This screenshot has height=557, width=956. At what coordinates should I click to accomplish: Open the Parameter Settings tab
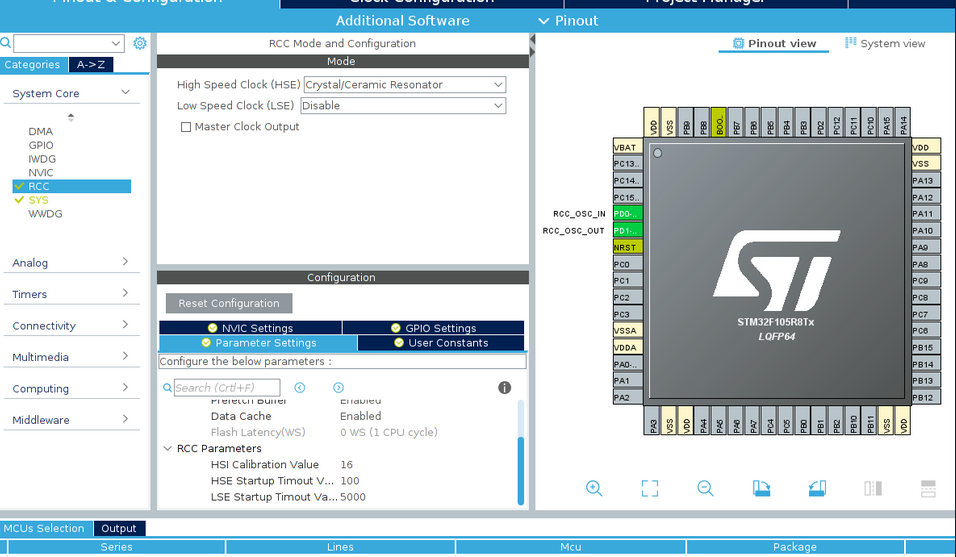click(x=259, y=343)
